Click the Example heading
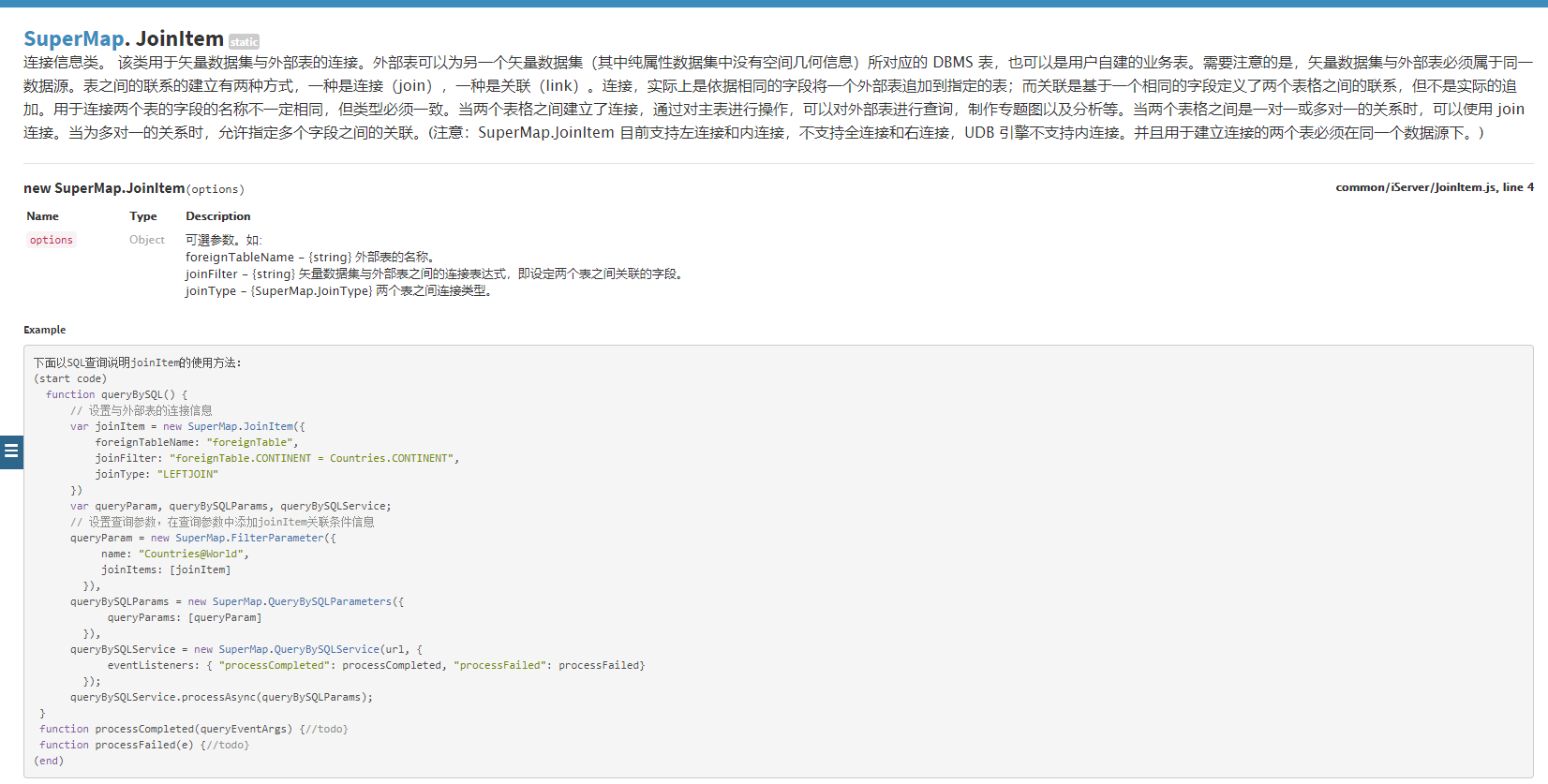Image resolution: width=1548 pixels, height=784 pixels. [x=45, y=330]
